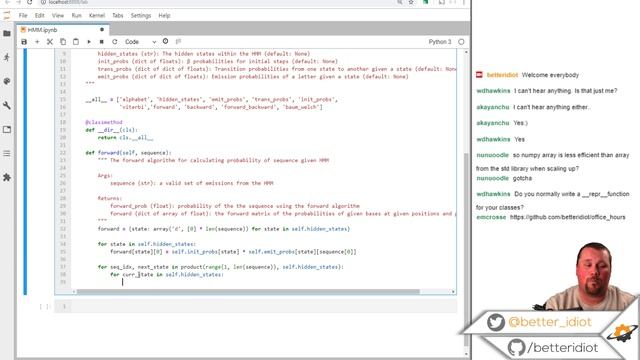The image size is (640, 360).
Task: Click the green extension icon in browser toolbar
Action: [426, 2]
